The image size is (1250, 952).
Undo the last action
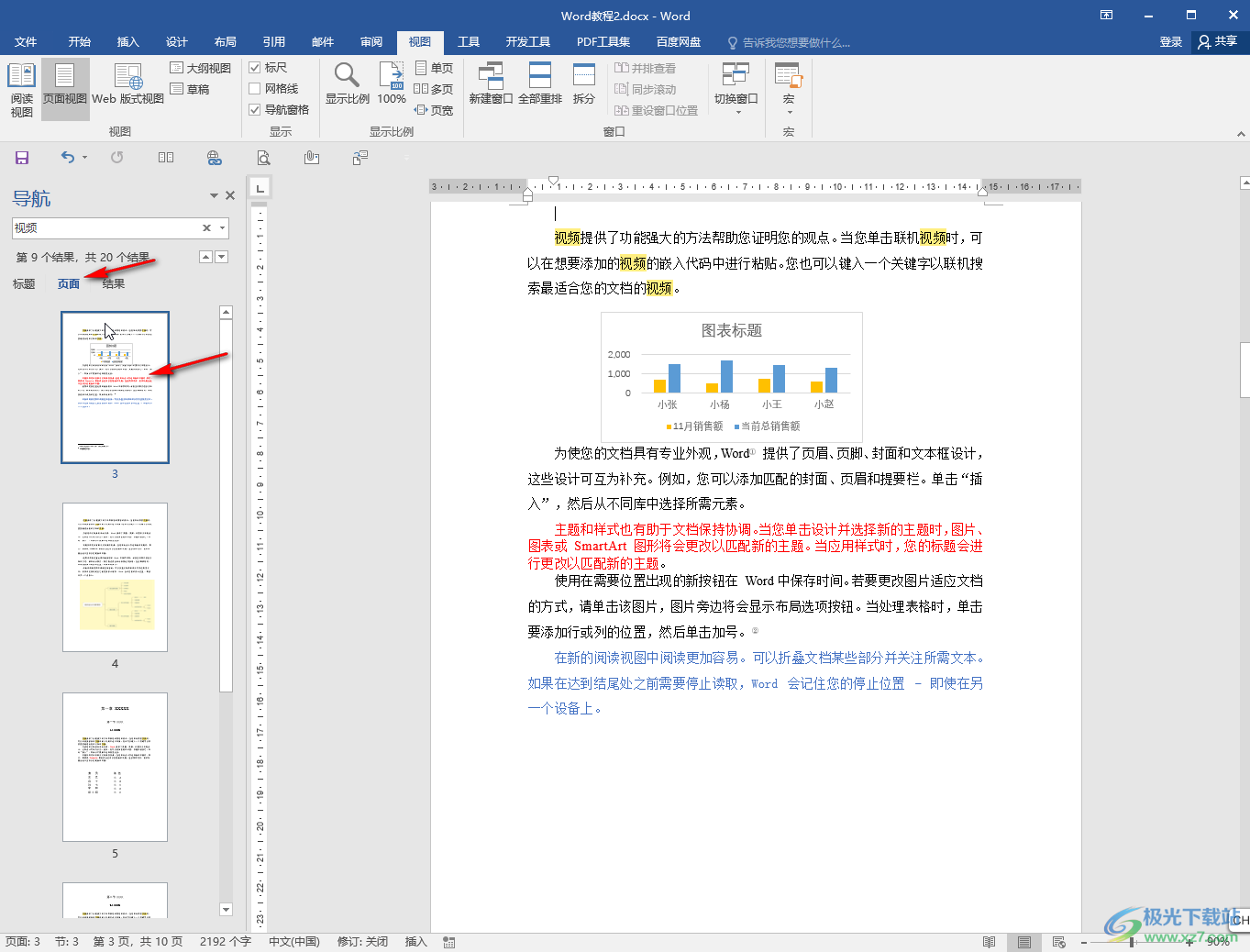coord(68,158)
